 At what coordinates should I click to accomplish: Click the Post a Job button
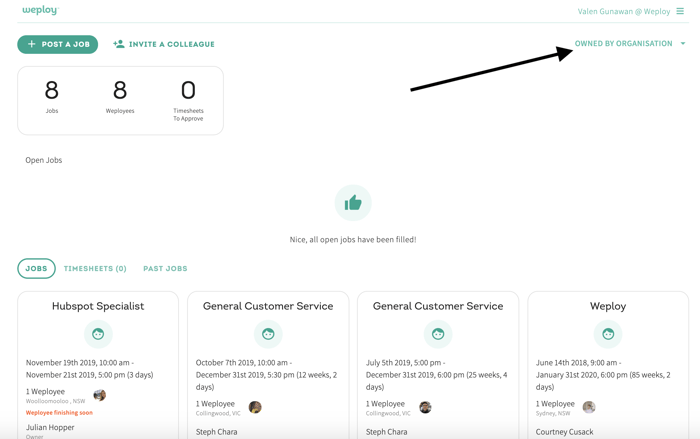tap(58, 44)
